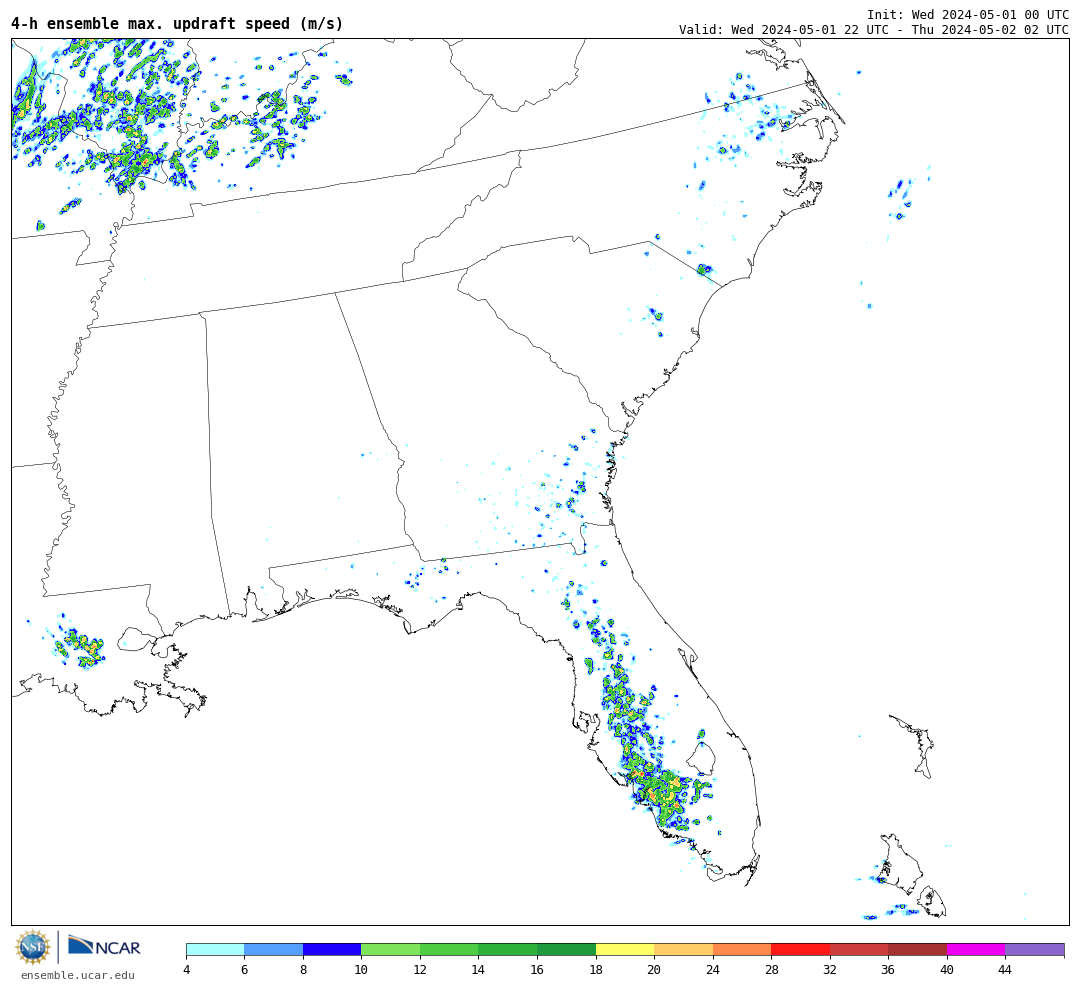1080x988 pixels.
Task: Click the colorbar label 36
Action: [x=889, y=970]
